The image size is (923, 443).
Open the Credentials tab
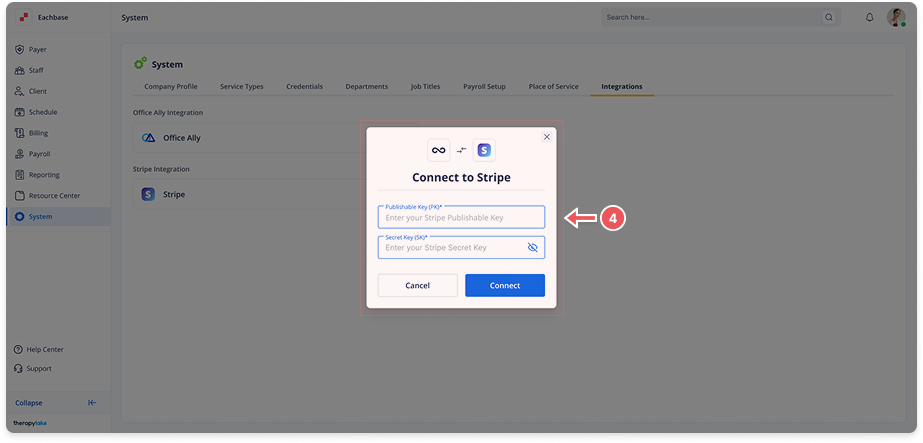click(x=304, y=86)
